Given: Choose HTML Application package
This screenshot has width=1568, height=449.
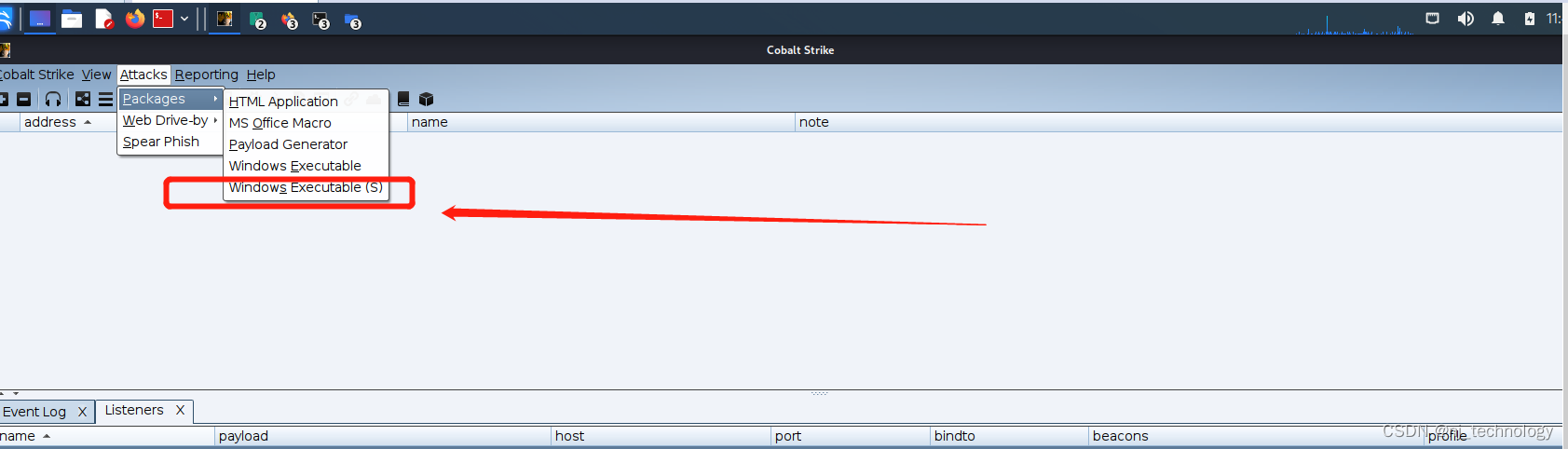Looking at the screenshot, I should (x=307, y=102).
